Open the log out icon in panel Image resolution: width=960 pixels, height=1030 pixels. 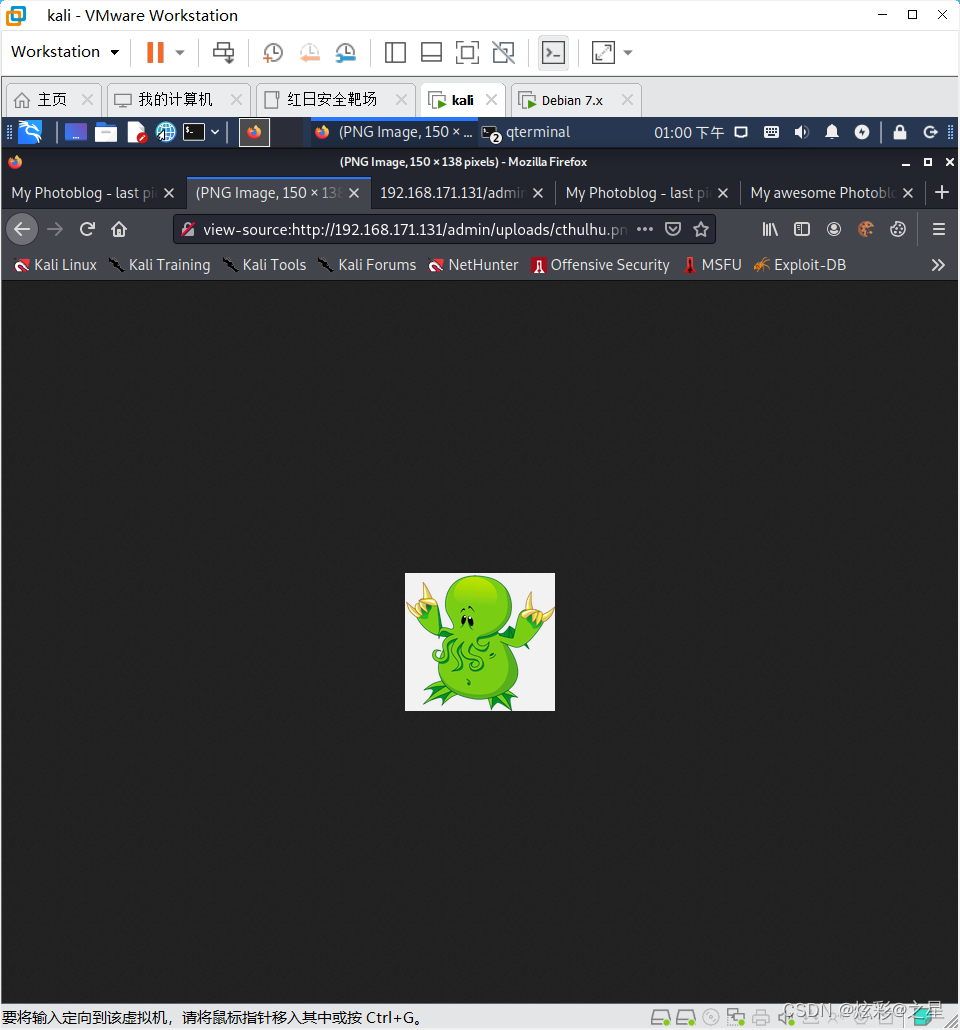(930, 132)
